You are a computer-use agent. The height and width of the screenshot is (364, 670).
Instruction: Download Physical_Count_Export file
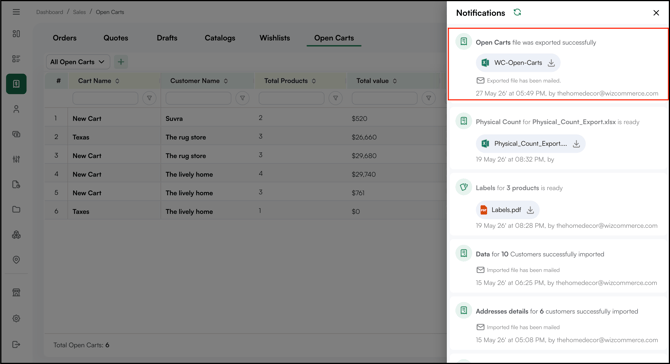[576, 144]
